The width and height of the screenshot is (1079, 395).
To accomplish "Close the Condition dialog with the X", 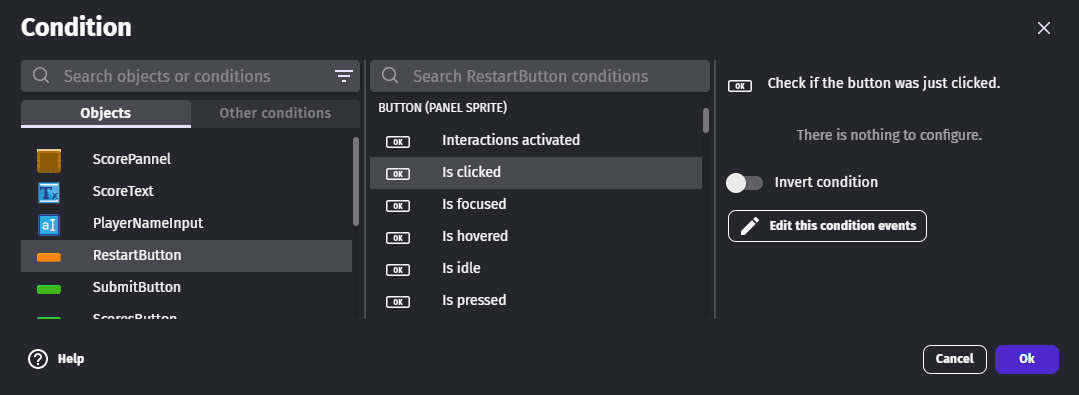I will (x=1044, y=28).
